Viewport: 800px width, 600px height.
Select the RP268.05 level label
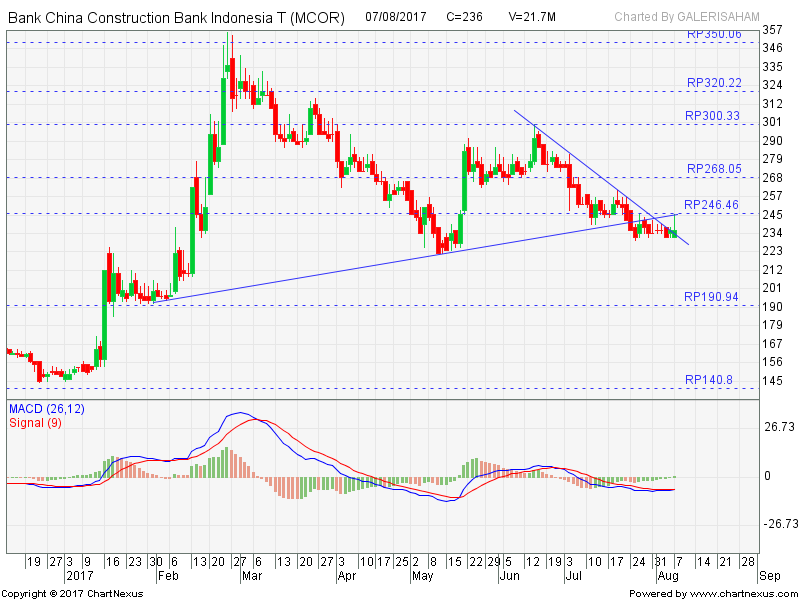pos(712,169)
